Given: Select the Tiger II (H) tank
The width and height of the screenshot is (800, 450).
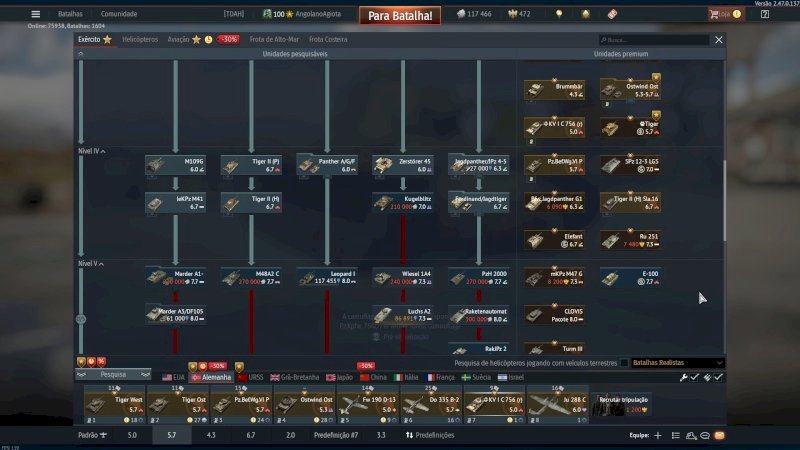Looking at the screenshot, I should pos(251,203).
